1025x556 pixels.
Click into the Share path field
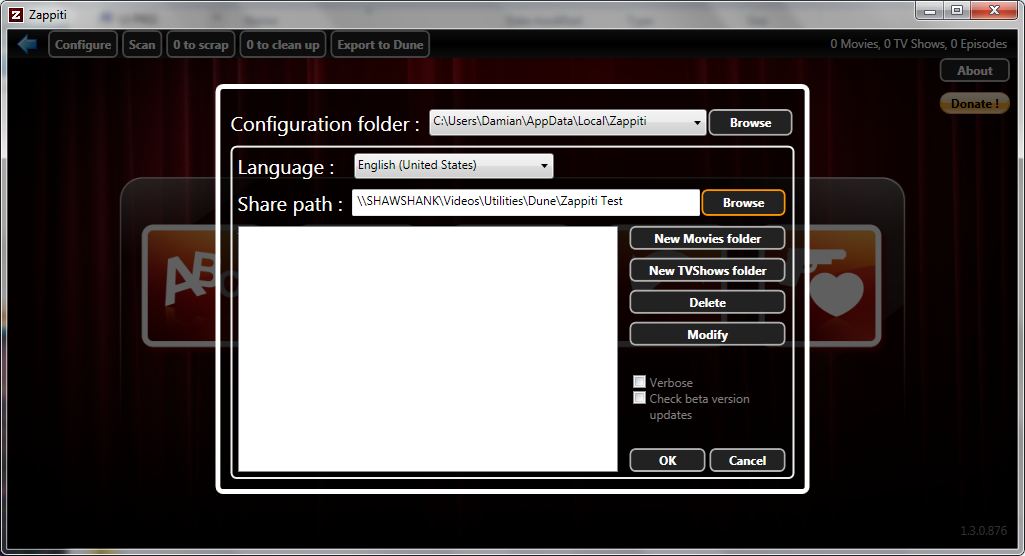point(526,202)
